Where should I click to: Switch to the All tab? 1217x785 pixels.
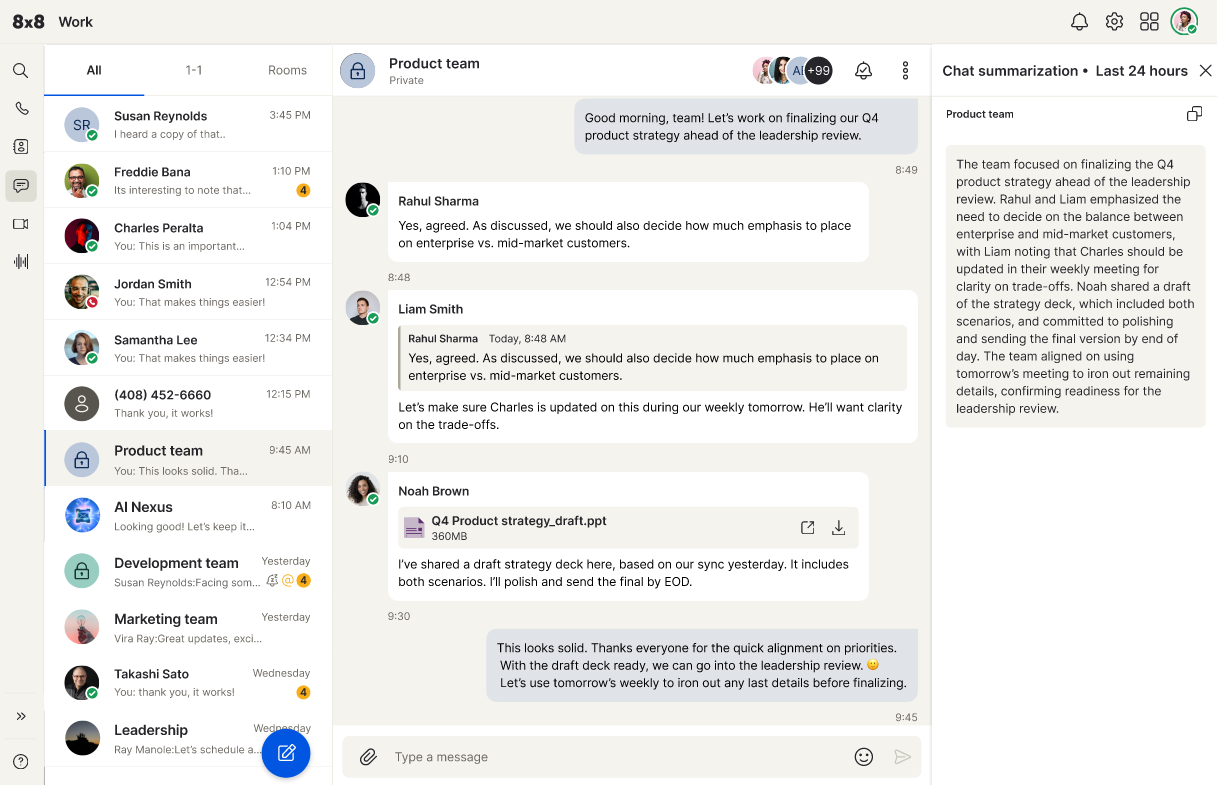click(x=94, y=70)
